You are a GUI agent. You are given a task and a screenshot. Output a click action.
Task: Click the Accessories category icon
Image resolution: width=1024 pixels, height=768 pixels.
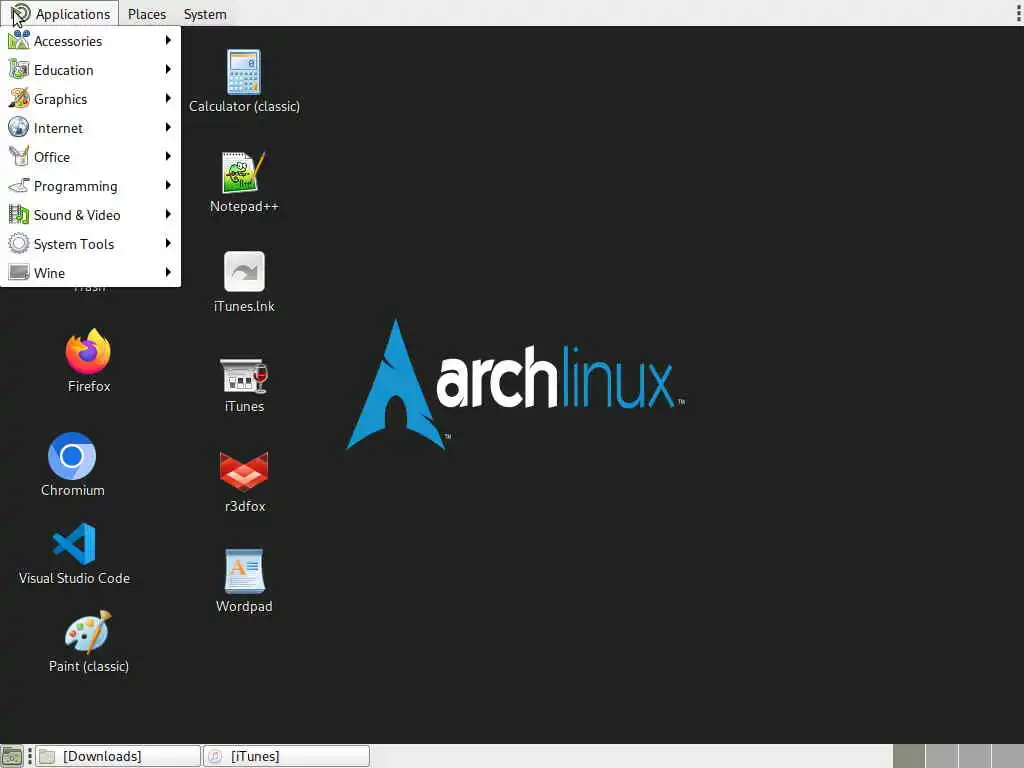[18, 40]
